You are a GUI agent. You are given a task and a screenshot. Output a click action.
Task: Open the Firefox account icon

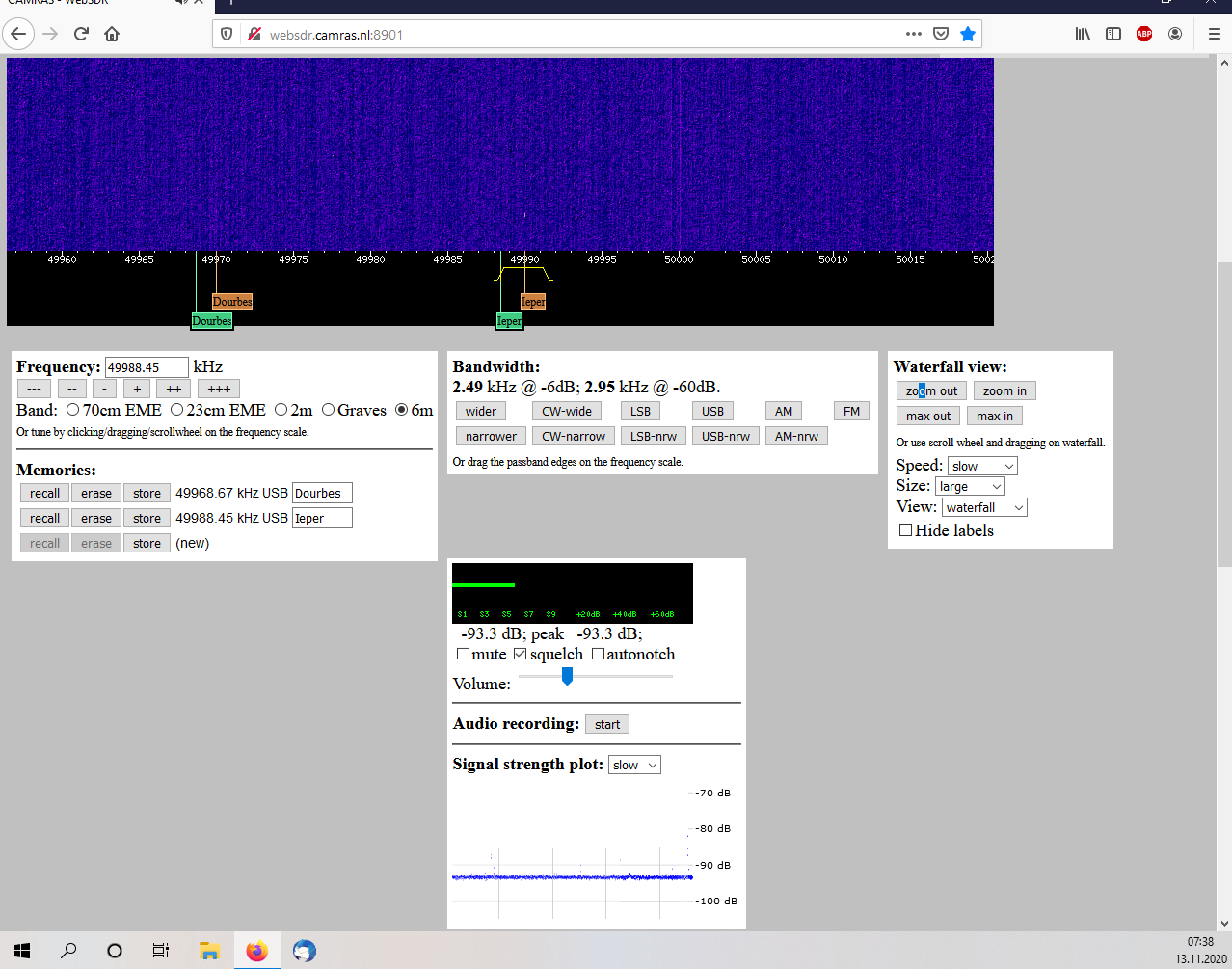coord(1175,34)
